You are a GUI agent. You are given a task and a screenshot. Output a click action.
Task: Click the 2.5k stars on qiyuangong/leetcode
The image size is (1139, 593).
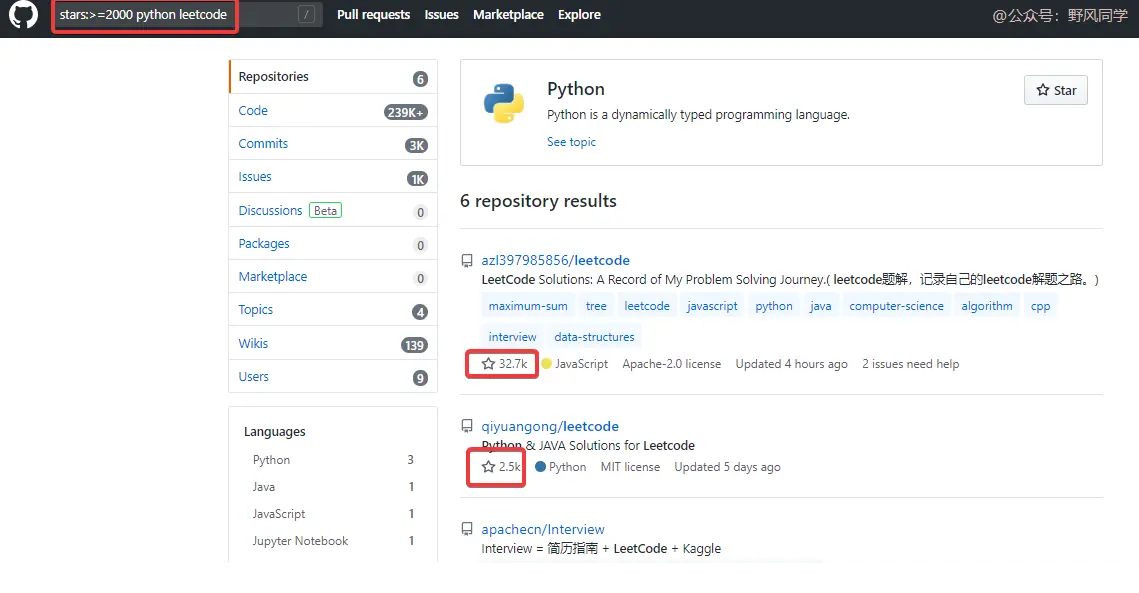pos(502,467)
